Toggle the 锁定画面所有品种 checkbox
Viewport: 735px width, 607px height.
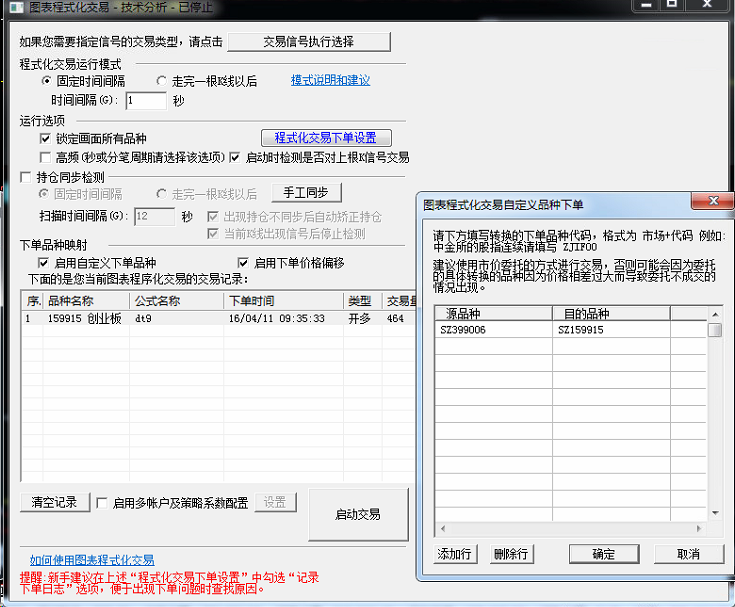45,138
